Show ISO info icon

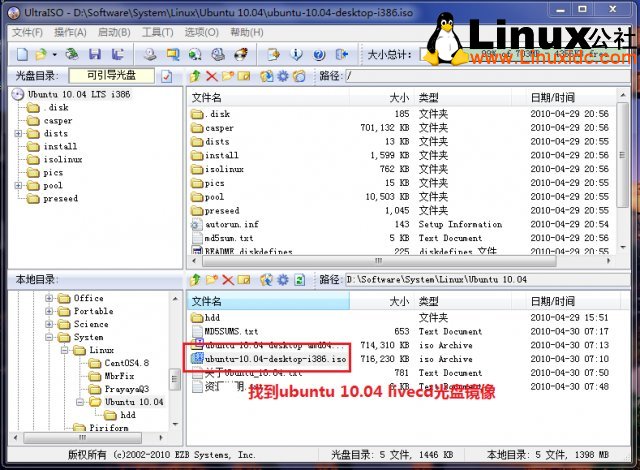click(x=296, y=54)
